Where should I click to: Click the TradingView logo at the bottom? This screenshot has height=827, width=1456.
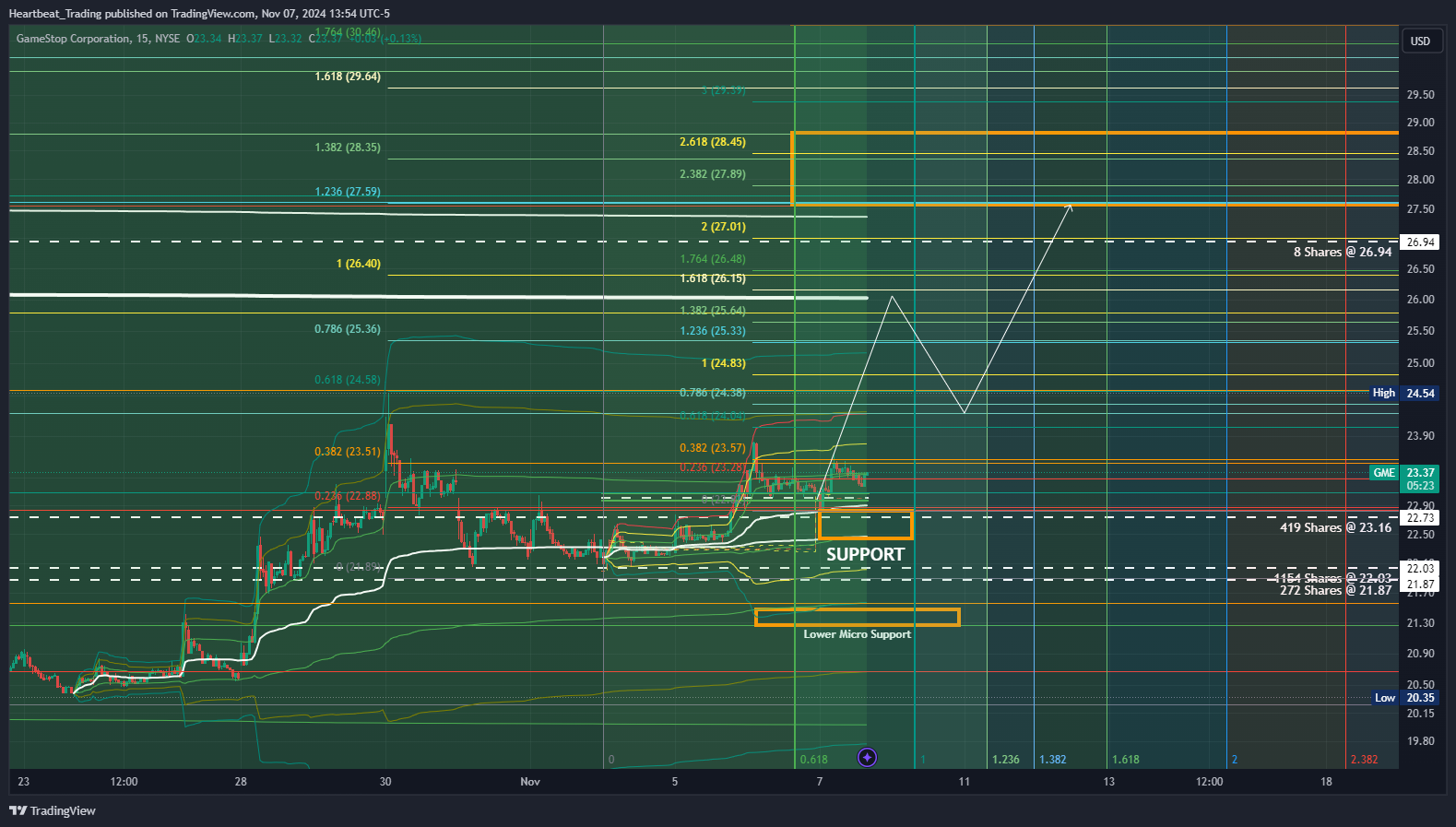click(53, 810)
